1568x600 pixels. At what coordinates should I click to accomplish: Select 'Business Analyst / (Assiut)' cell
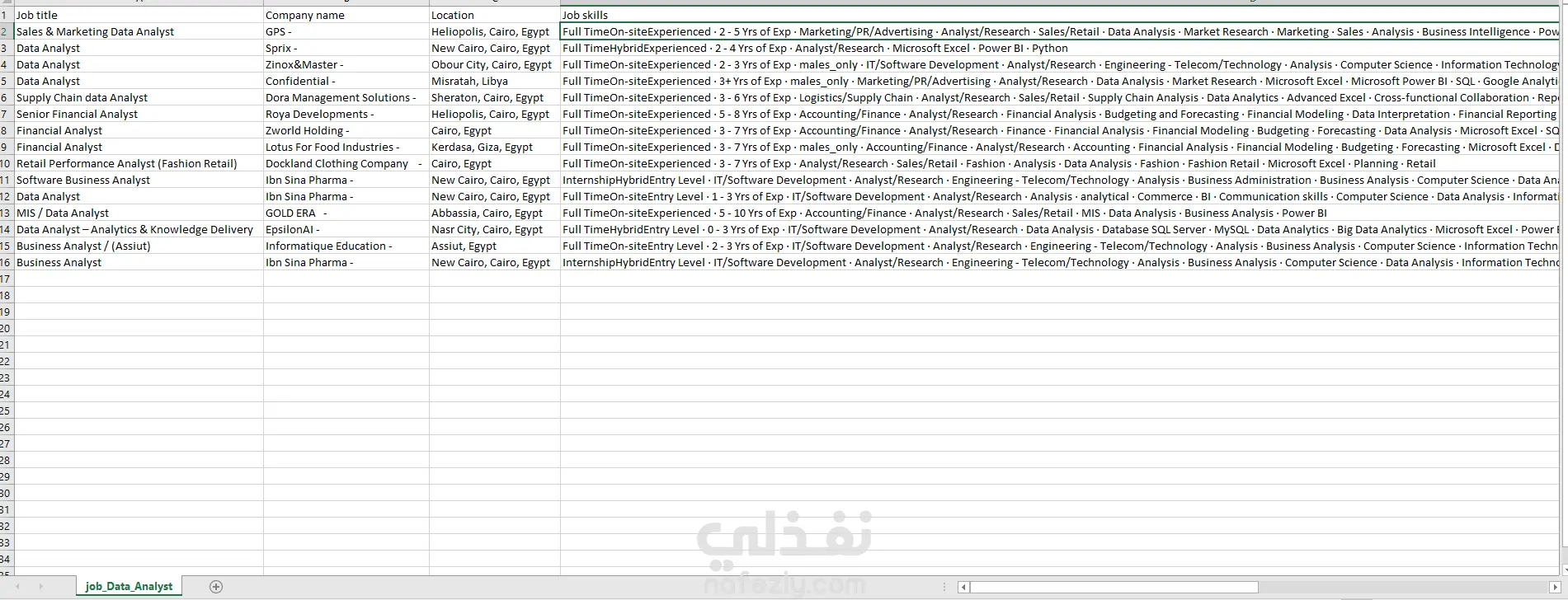pos(139,246)
